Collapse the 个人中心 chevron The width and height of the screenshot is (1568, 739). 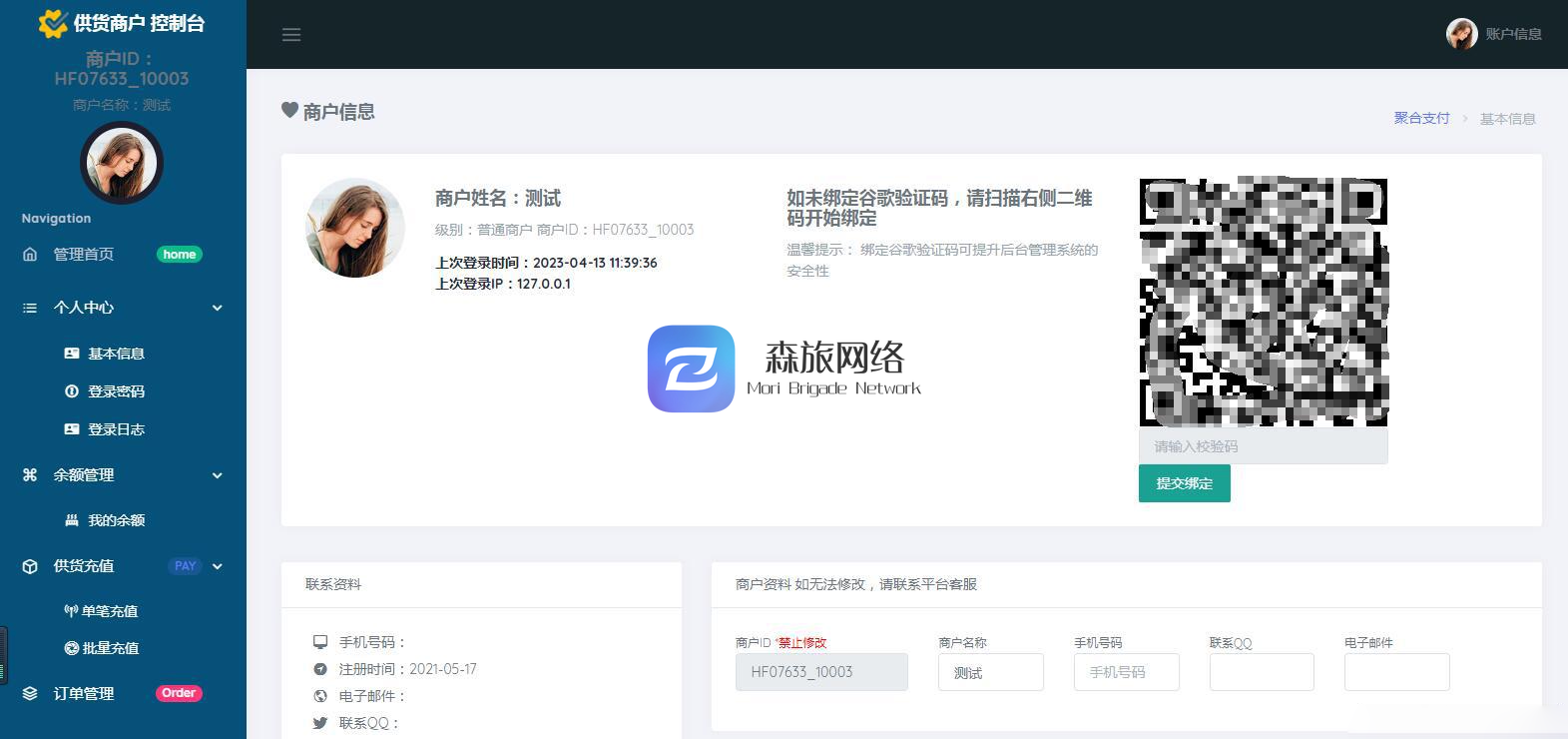[x=218, y=308]
